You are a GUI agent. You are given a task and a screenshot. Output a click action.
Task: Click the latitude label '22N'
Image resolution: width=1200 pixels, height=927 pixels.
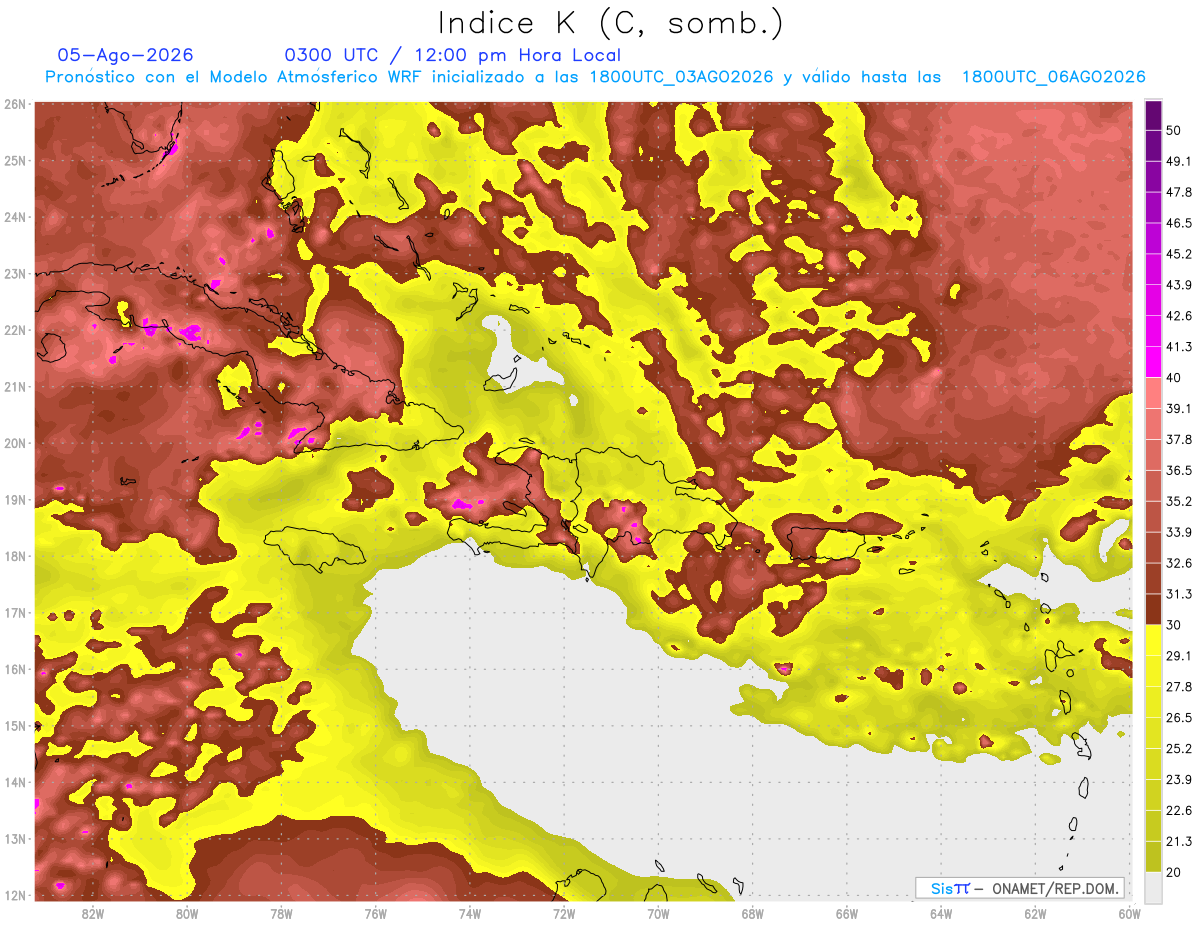[15, 330]
